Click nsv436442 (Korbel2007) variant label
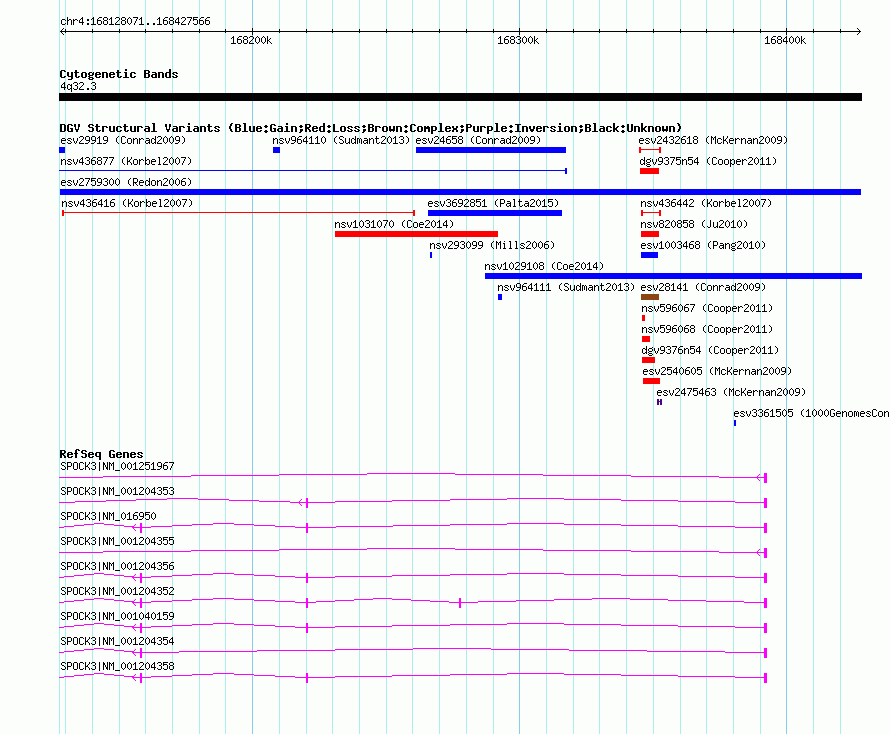 click(x=706, y=203)
